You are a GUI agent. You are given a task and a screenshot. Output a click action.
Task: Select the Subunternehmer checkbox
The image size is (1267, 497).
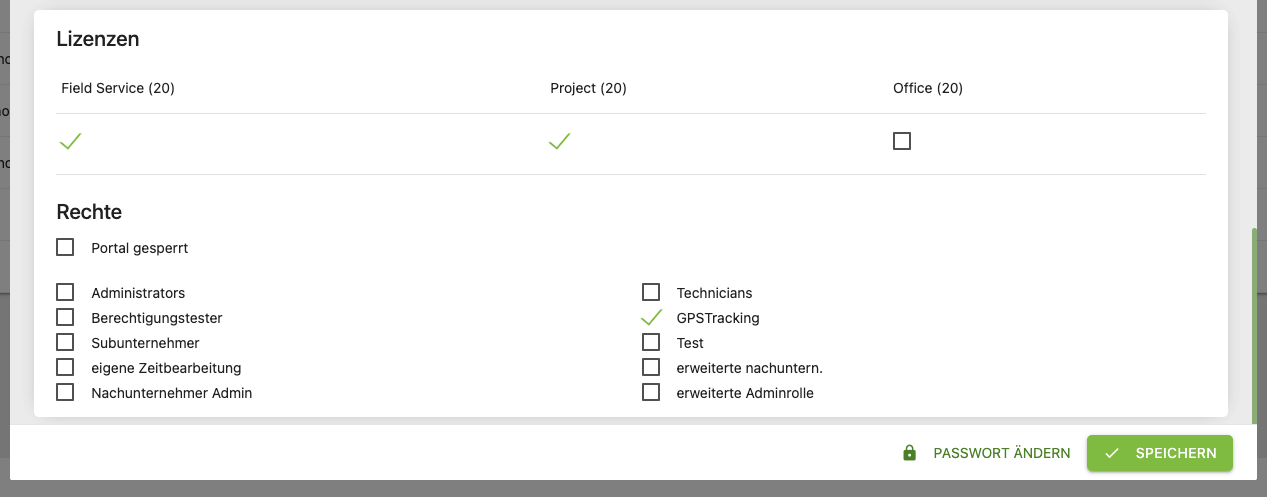[65, 342]
